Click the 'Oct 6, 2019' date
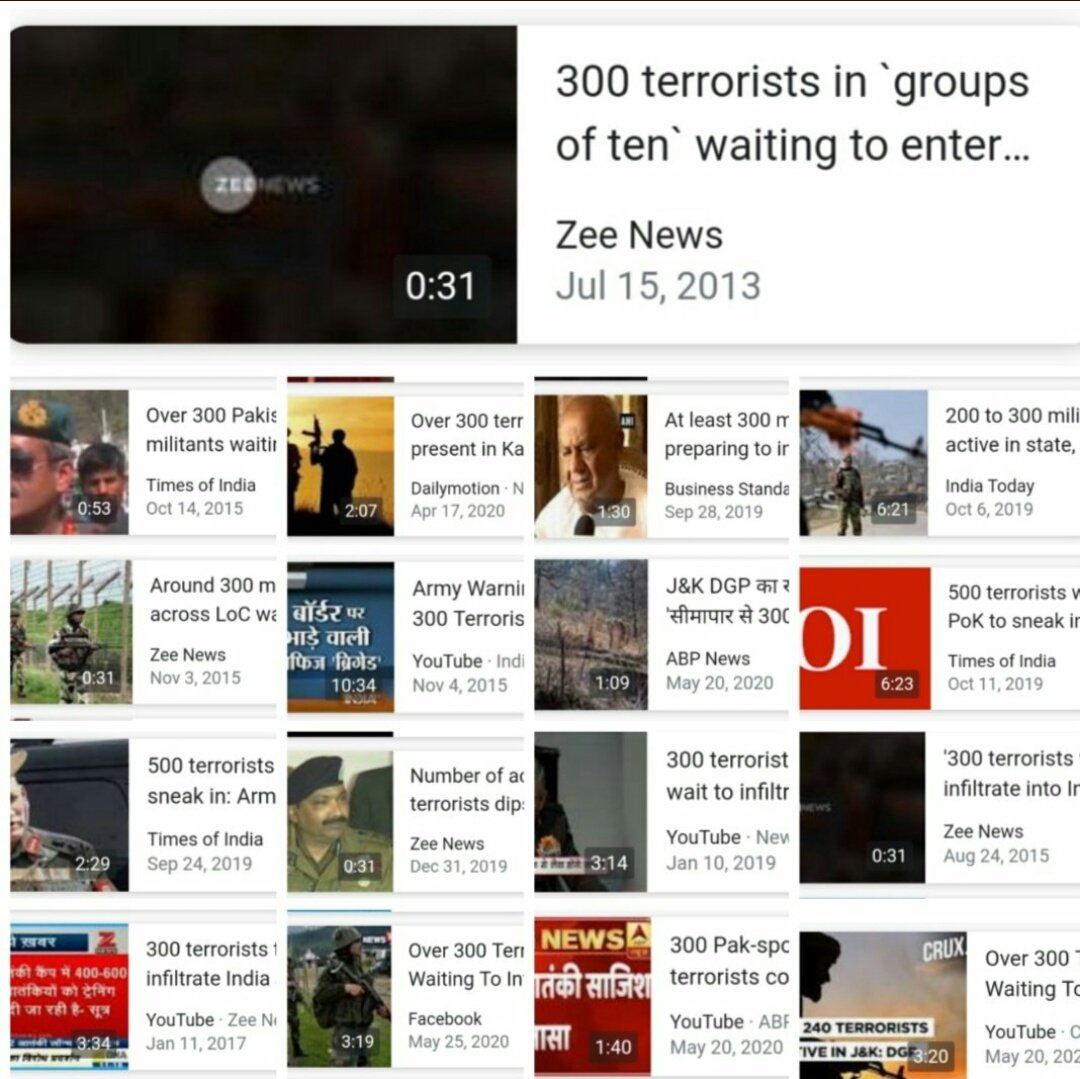The height and width of the screenshot is (1079, 1080). click(988, 509)
